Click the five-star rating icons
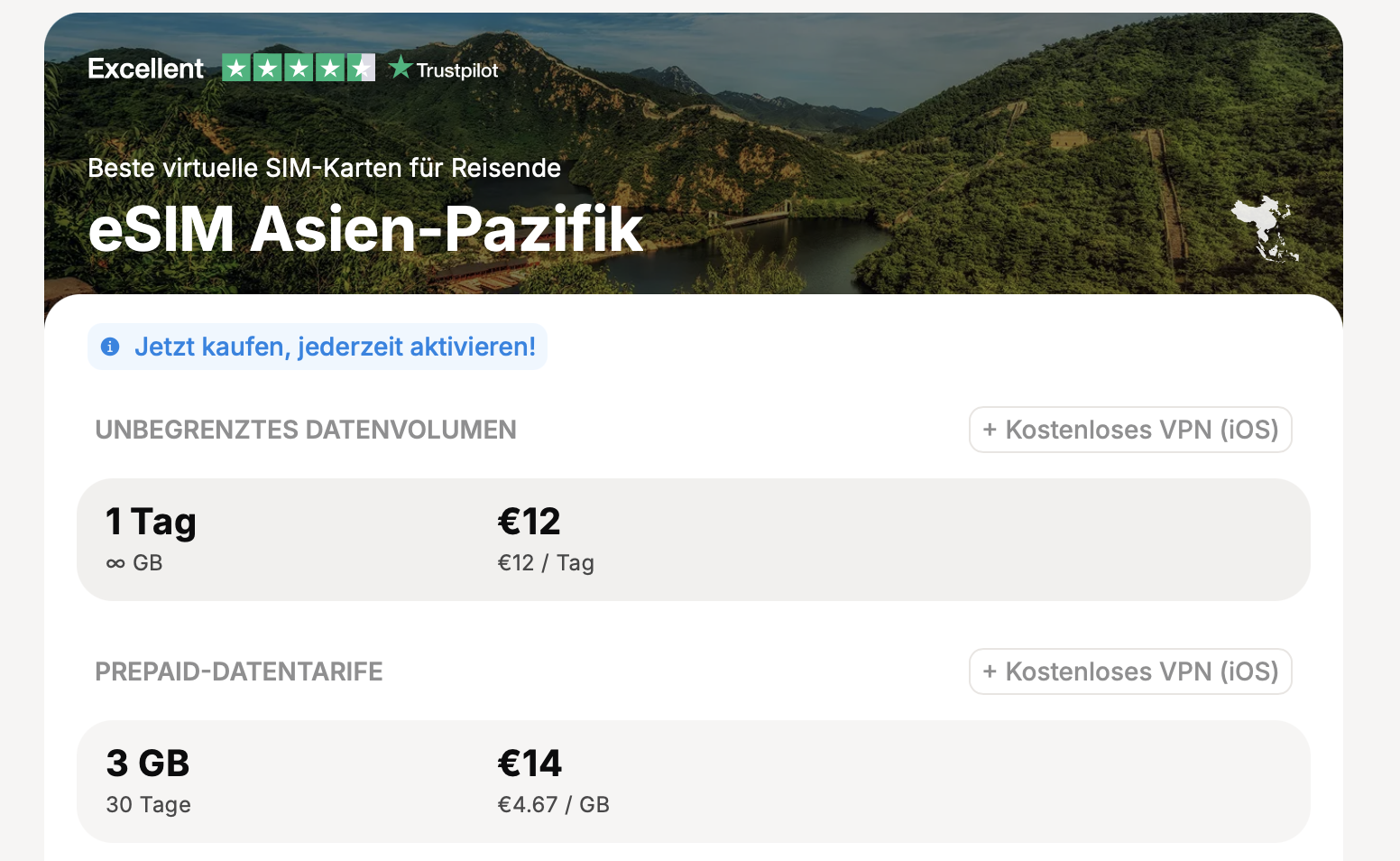 (299, 68)
